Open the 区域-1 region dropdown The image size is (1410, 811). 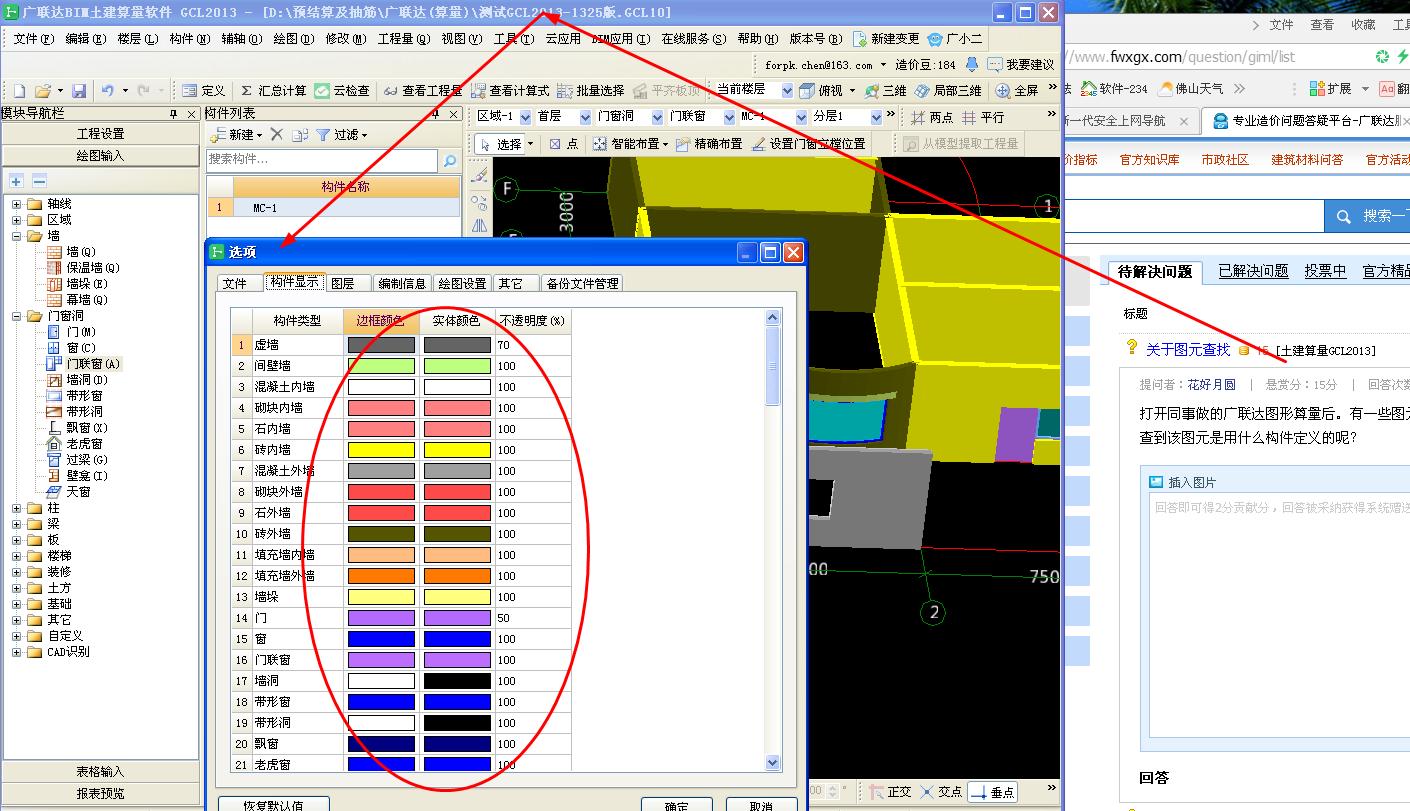[x=525, y=117]
